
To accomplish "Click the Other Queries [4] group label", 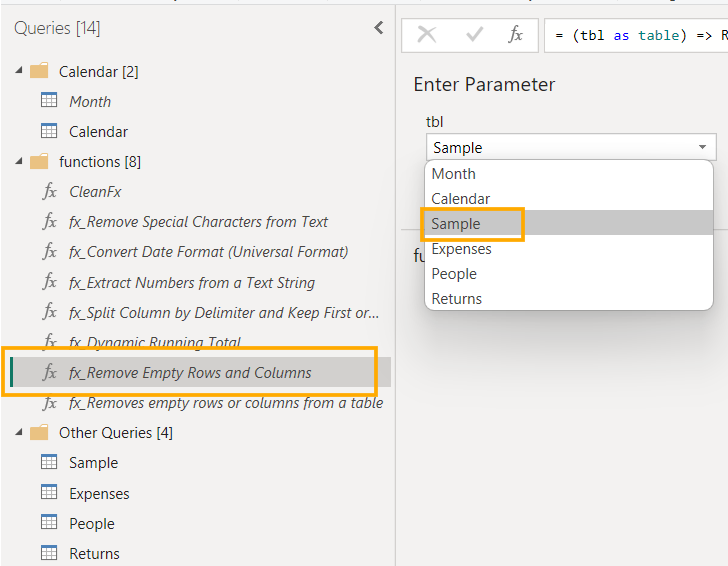I will pos(116,432).
